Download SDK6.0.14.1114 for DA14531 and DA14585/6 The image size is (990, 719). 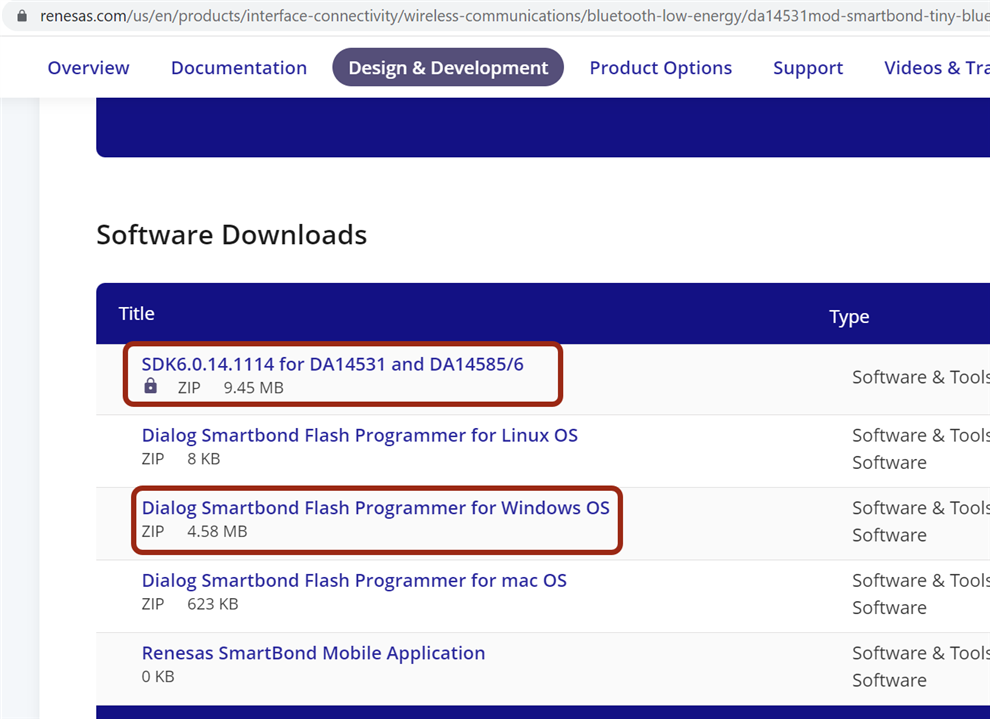(x=332, y=364)
